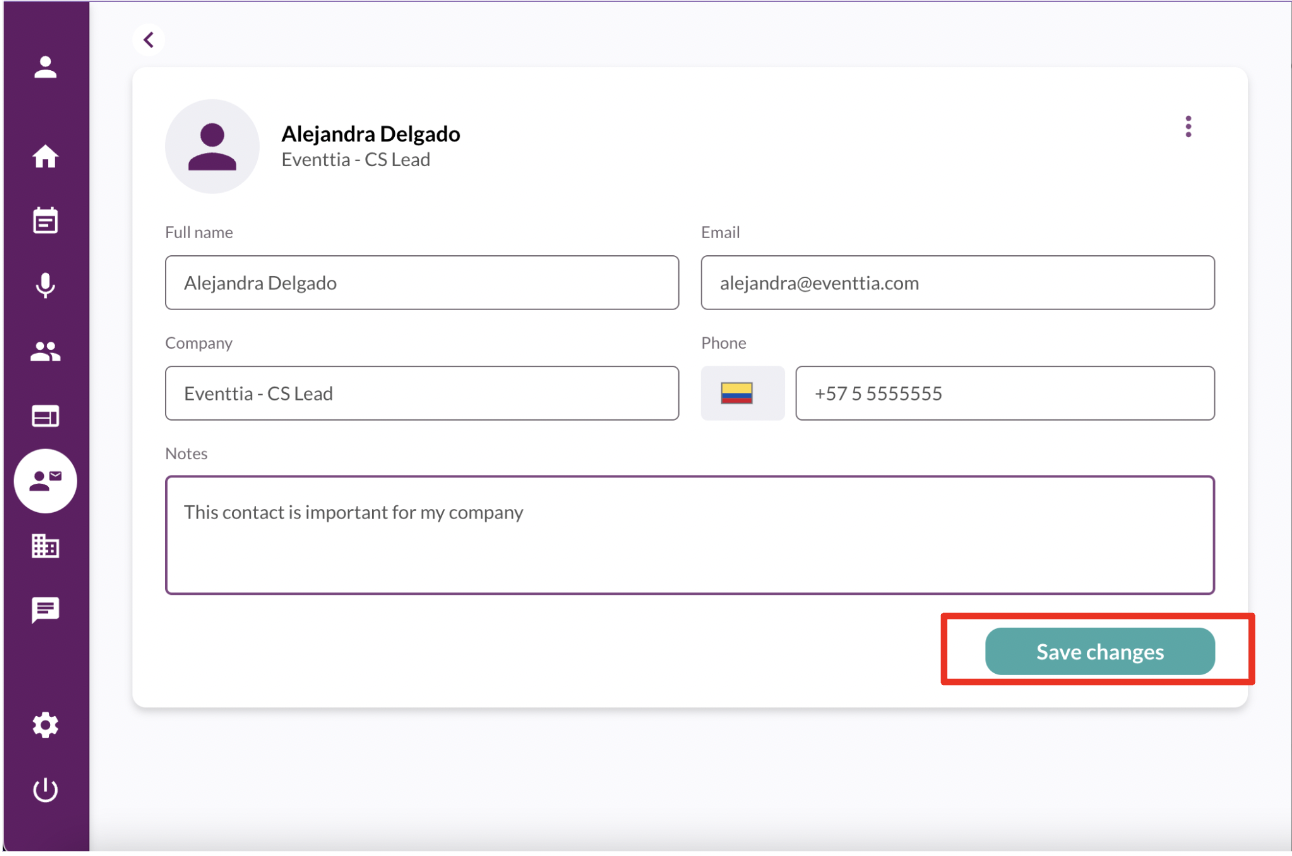Screen dimensions: 1292x856
Task: Go to the Home icon
Action: pos(45,157)
